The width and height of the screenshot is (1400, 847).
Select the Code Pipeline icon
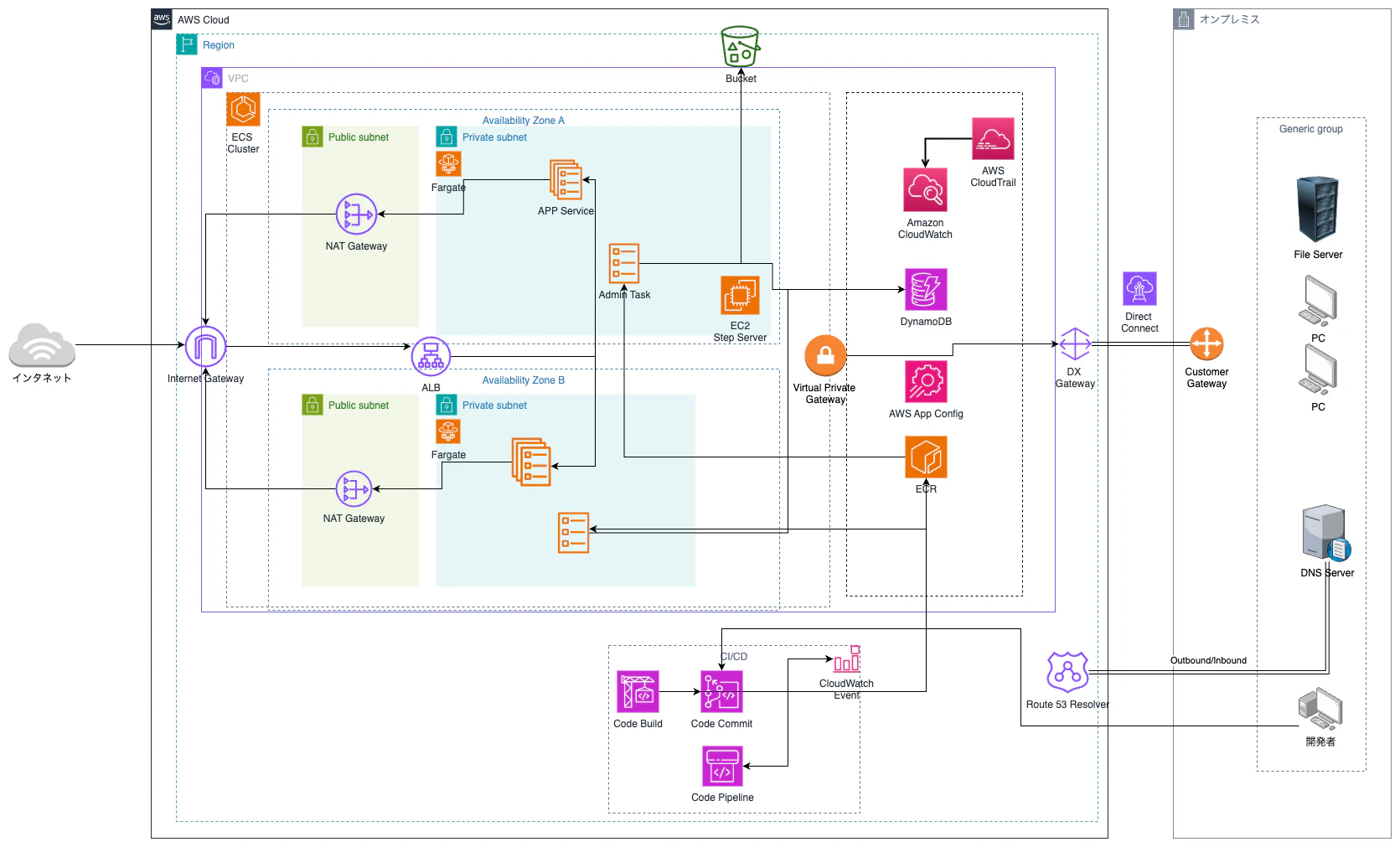tap(722, 767)
